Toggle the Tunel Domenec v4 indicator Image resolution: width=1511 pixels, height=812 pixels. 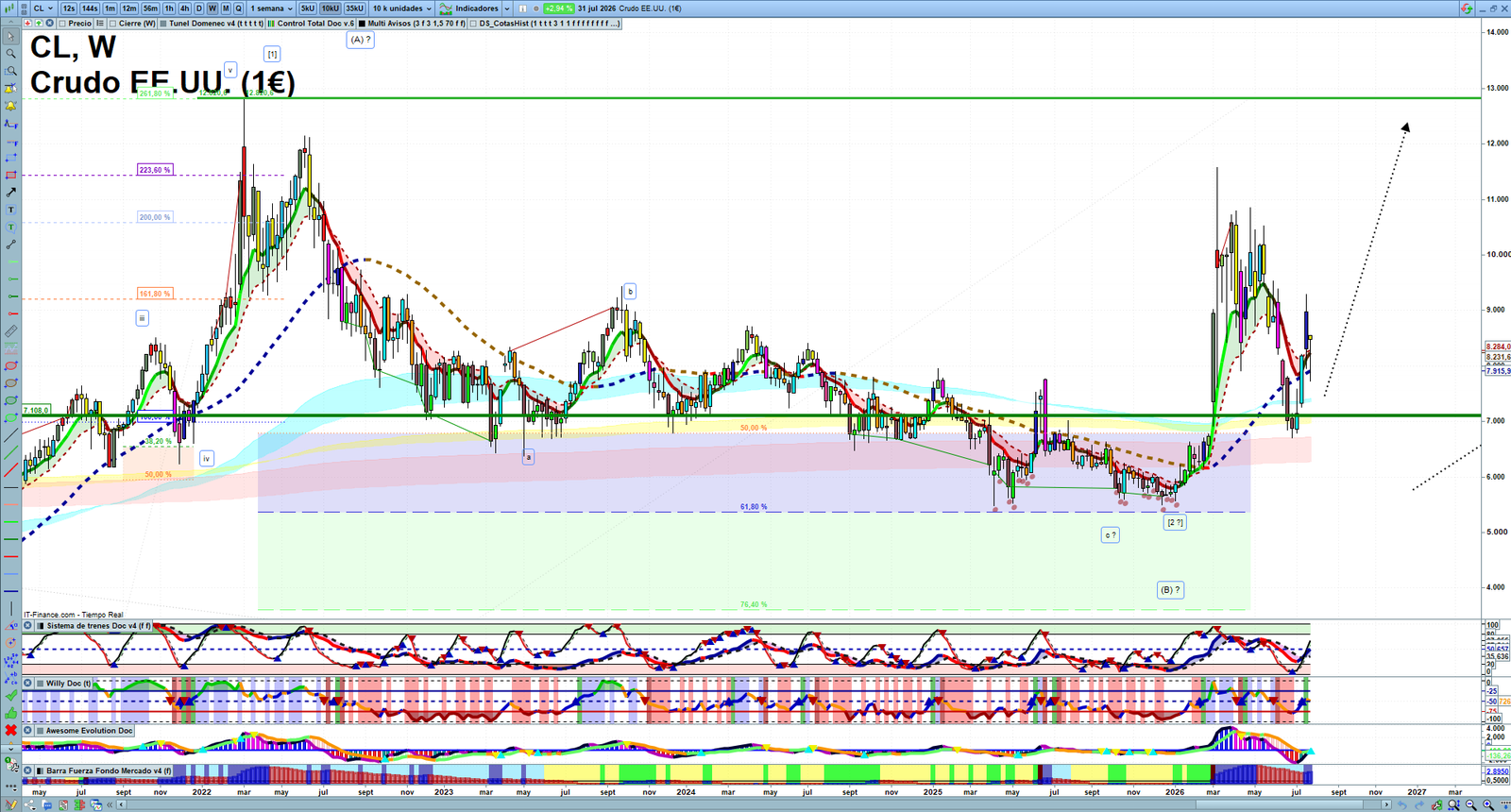point(163,23)
